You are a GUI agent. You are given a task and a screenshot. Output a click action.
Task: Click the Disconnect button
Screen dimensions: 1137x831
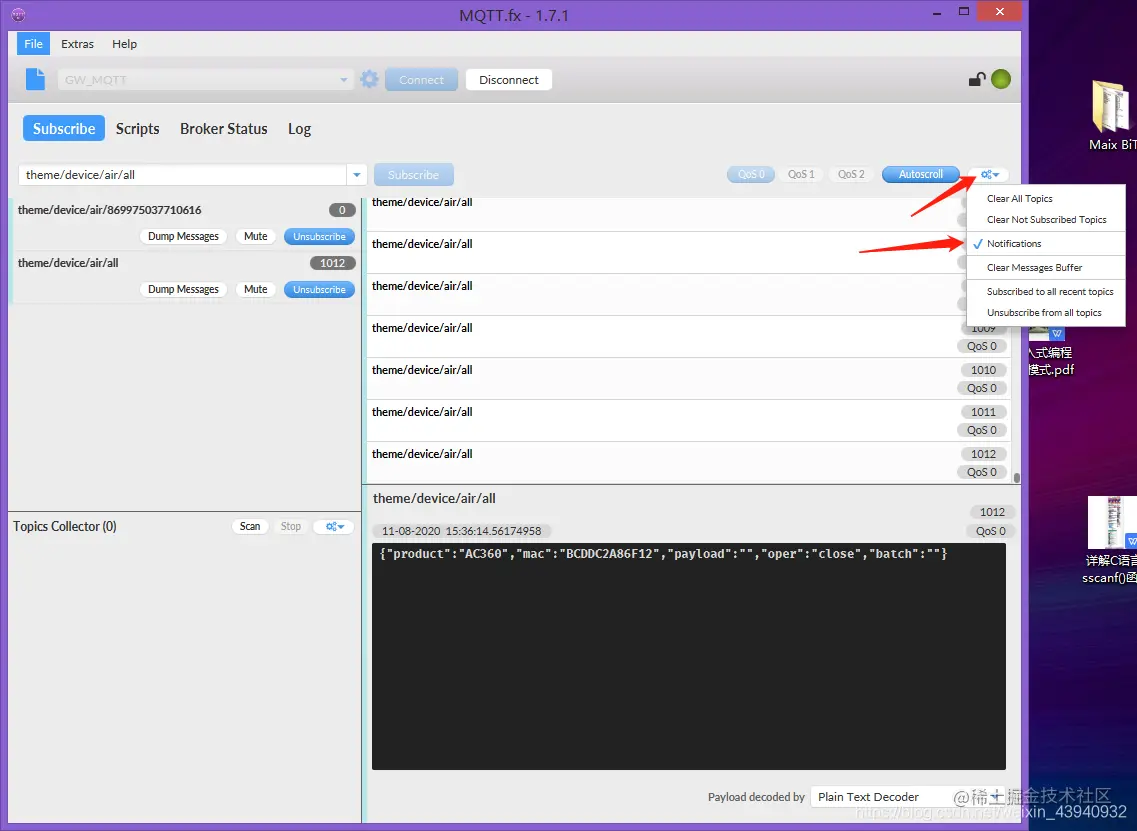[x=508, y=80]
